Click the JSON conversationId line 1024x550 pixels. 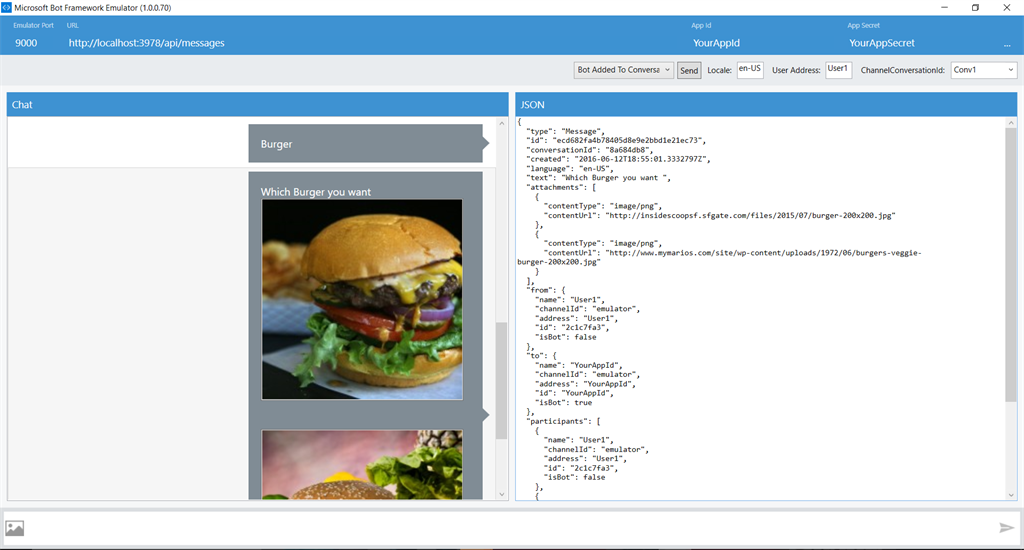pos(589,150)
